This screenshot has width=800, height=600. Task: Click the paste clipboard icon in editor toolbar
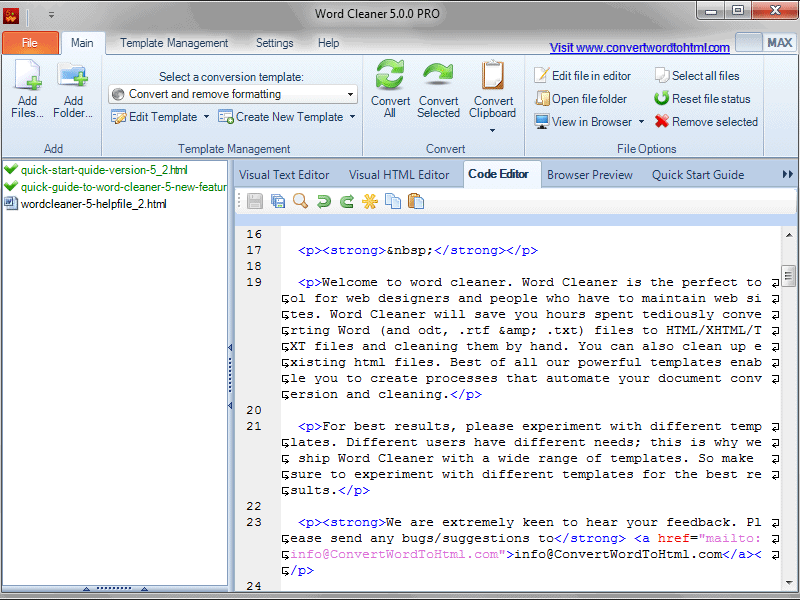[x=416, y=201]
